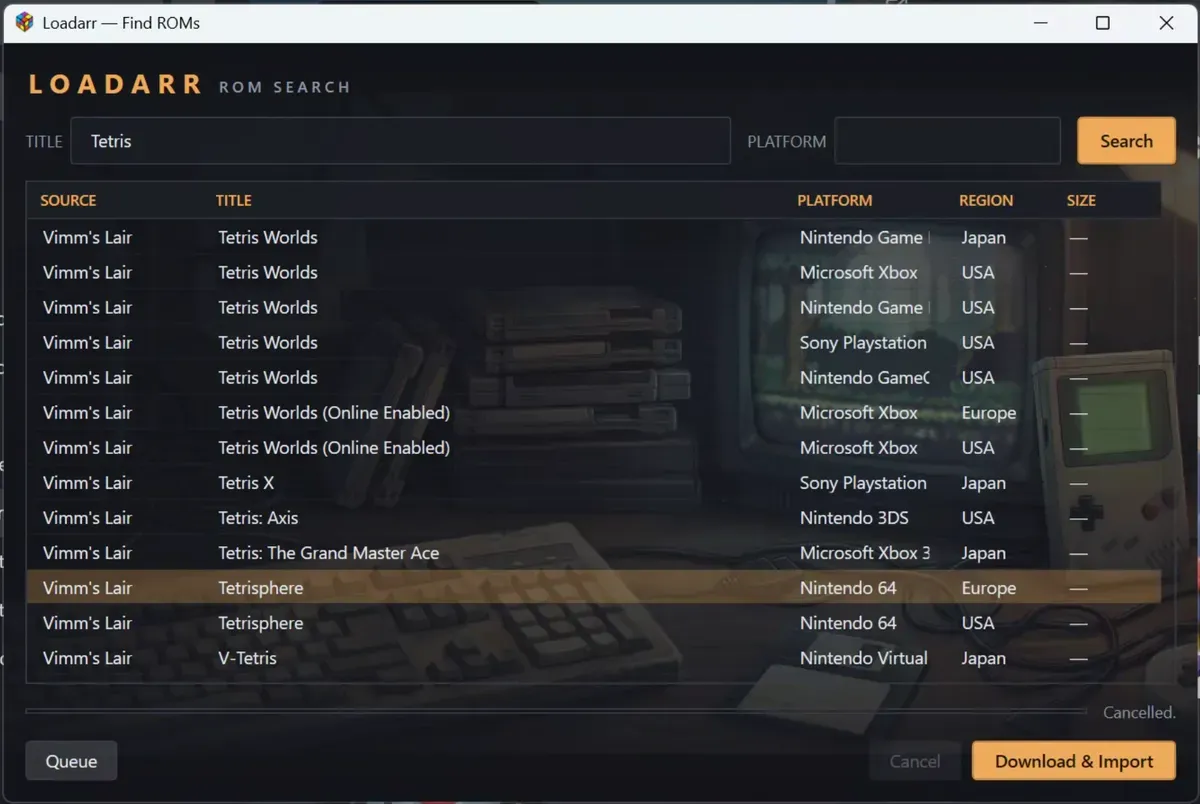Screen dimensions: 1200x804
Task: Select the Tetris X row
Action: coord(594,482)
